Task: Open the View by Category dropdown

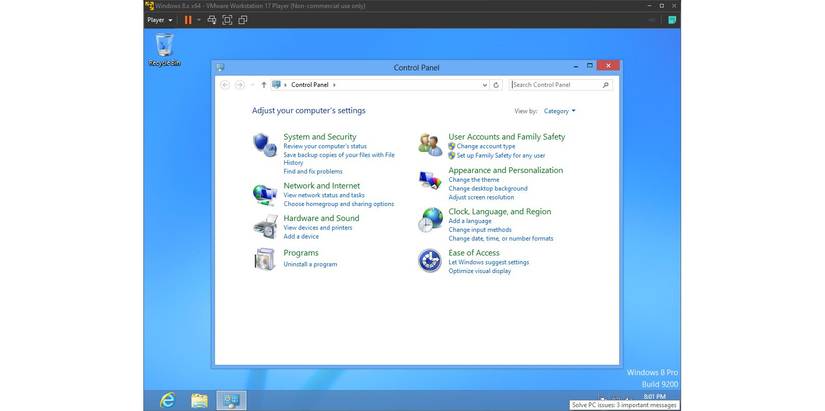Action: click(x=560, y=111)
